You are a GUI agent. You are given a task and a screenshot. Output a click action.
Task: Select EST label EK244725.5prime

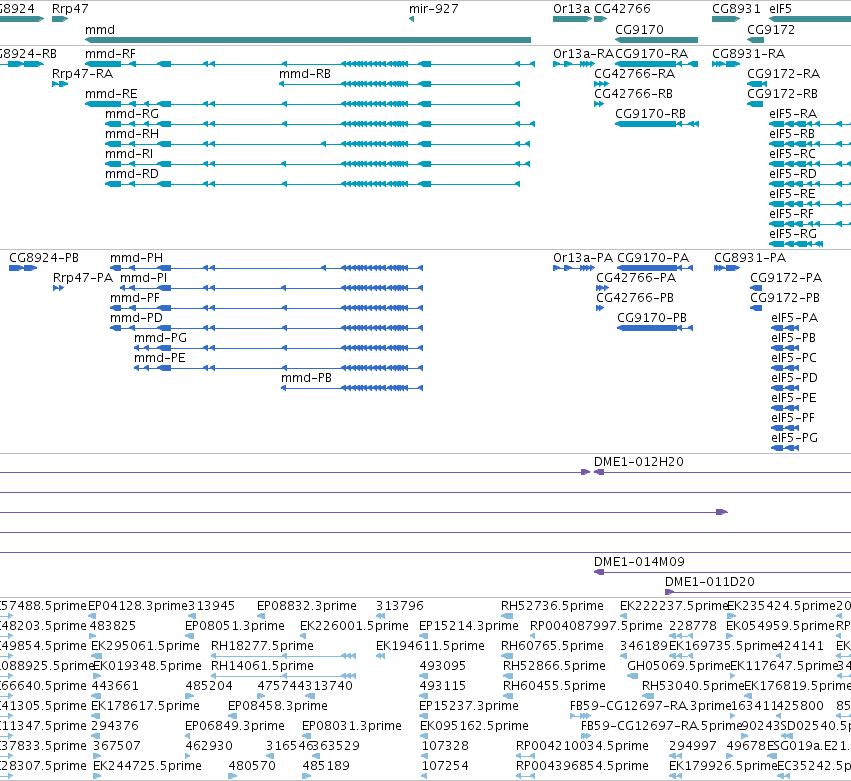(147, 766)
